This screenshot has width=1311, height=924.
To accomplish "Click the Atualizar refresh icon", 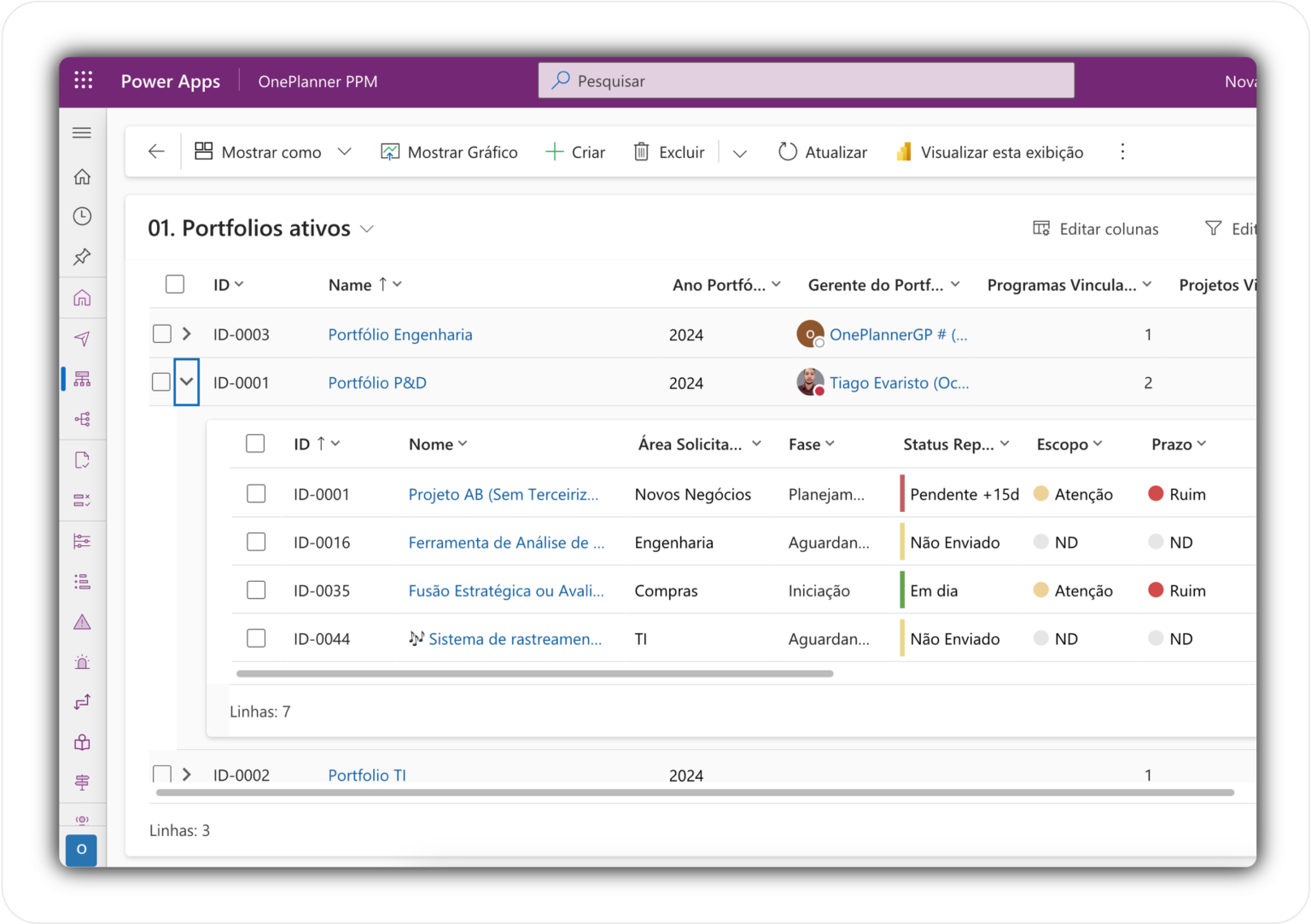I will click(x=787, y=152).
